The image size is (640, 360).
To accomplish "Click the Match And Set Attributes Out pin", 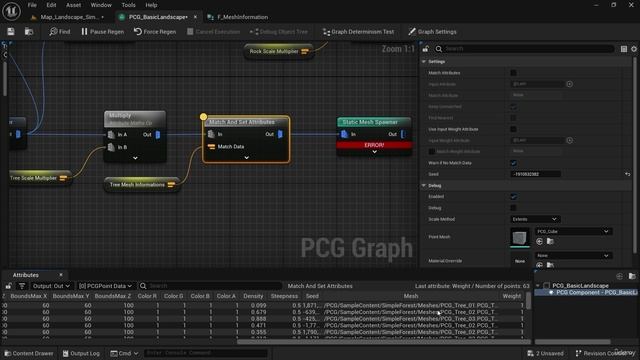I will [x=280, y=134].
